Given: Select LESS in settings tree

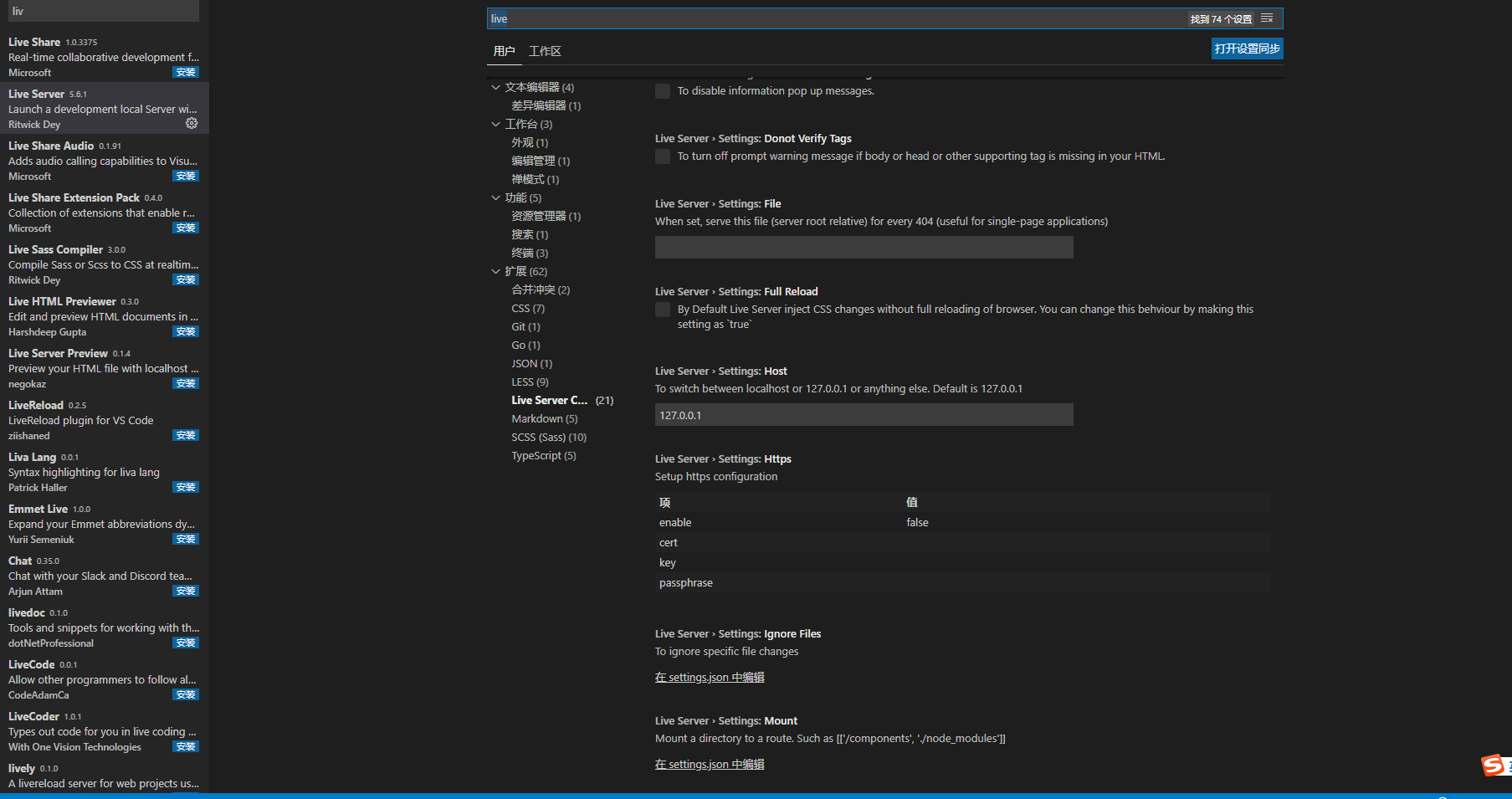Looking at the screenshot, I should click(530, 382).
